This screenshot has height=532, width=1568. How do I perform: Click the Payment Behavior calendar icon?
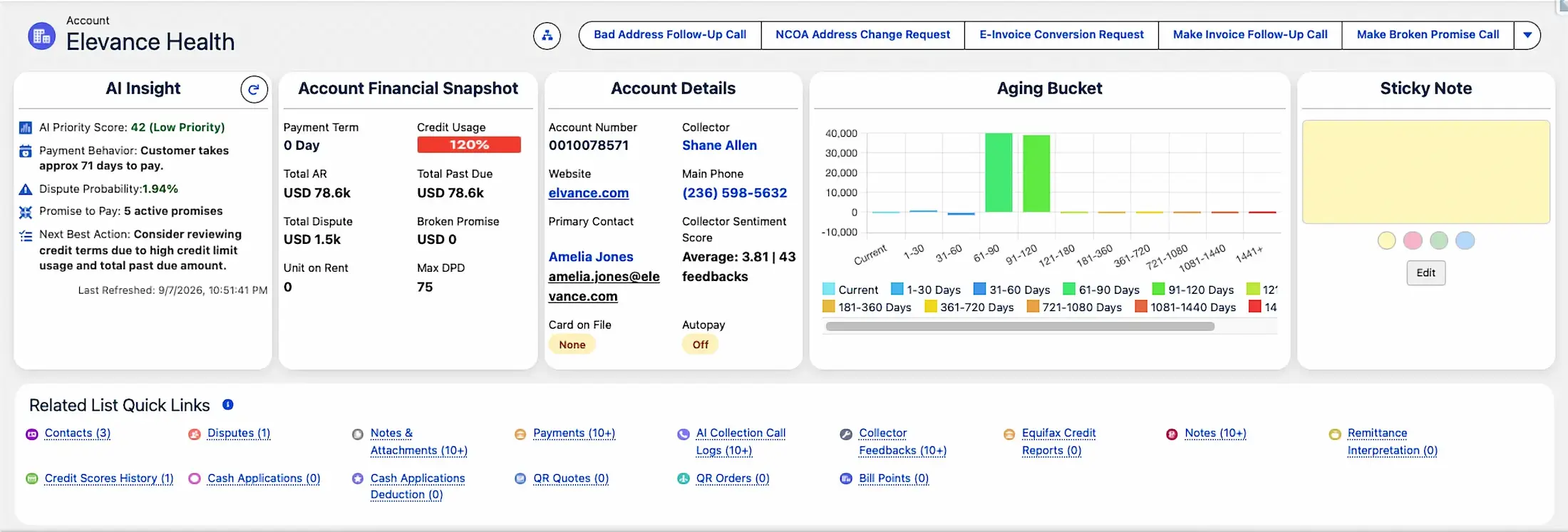[x=26, y=151]
